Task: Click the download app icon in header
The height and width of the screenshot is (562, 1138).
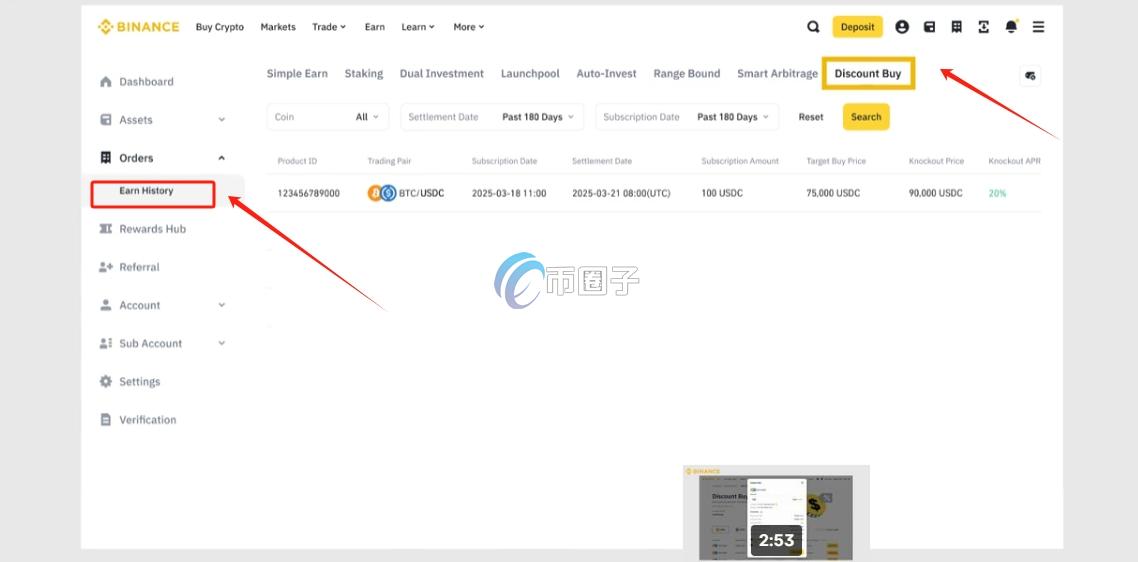Action: (983, 27)
